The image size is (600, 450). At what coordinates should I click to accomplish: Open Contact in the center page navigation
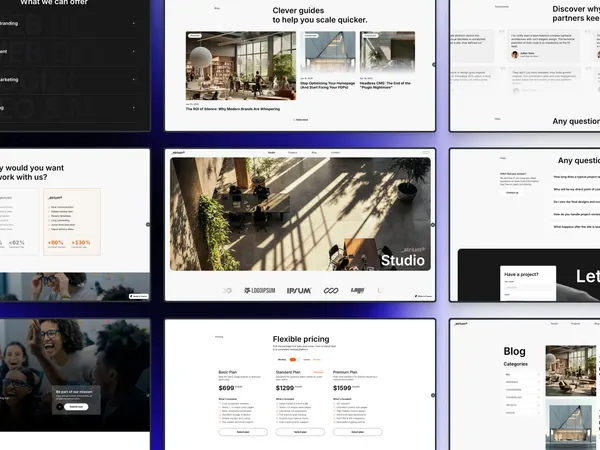pyautogui.click(x=335, y=152)
